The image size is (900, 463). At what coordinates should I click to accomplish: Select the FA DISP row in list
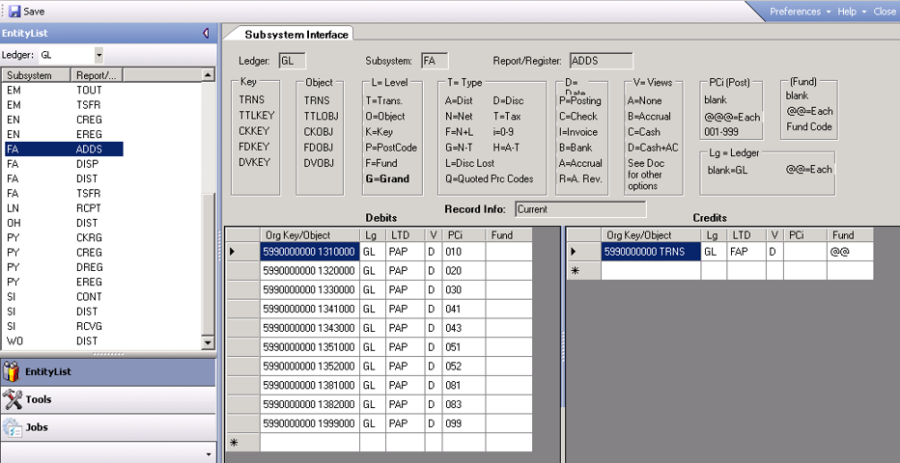coord(60,166)
